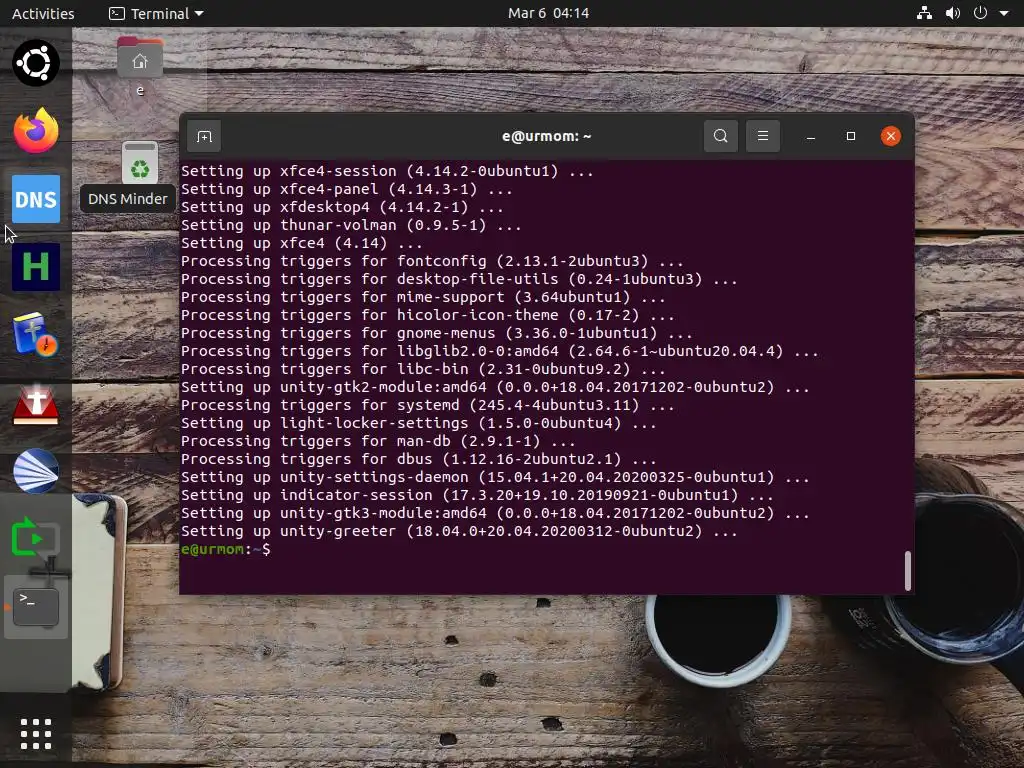Open the Trash desktop icon
Viewport: 1024px width, 768px height.
click(x=140, y=163)
